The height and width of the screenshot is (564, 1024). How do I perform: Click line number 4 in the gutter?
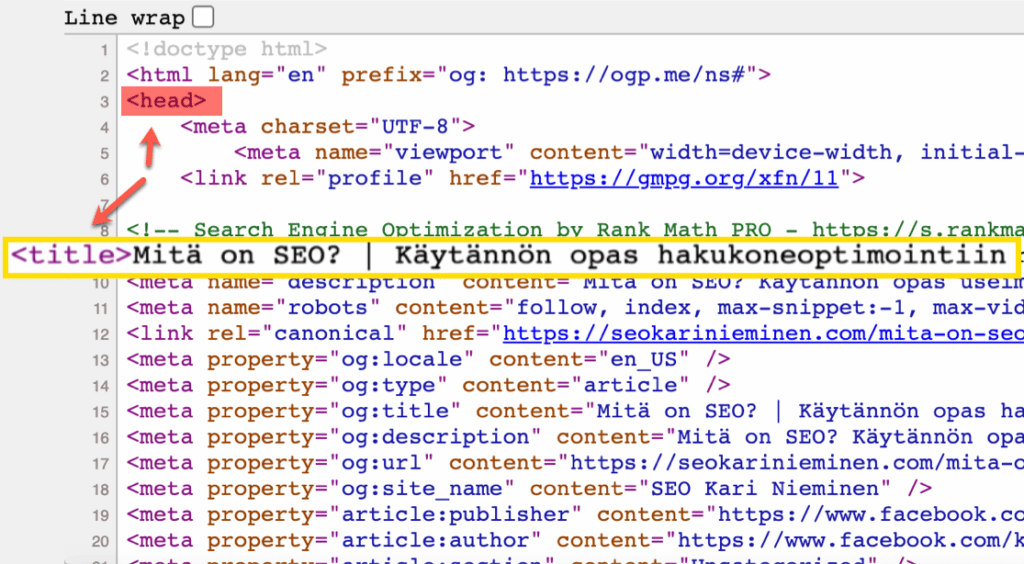pos(104,127)
